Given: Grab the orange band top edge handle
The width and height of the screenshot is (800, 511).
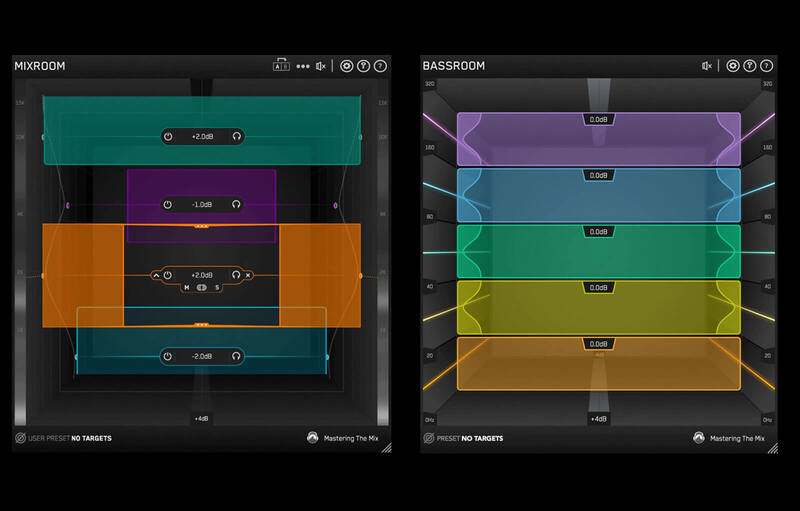Looking at the screenshot, I should tap(202, 226).
